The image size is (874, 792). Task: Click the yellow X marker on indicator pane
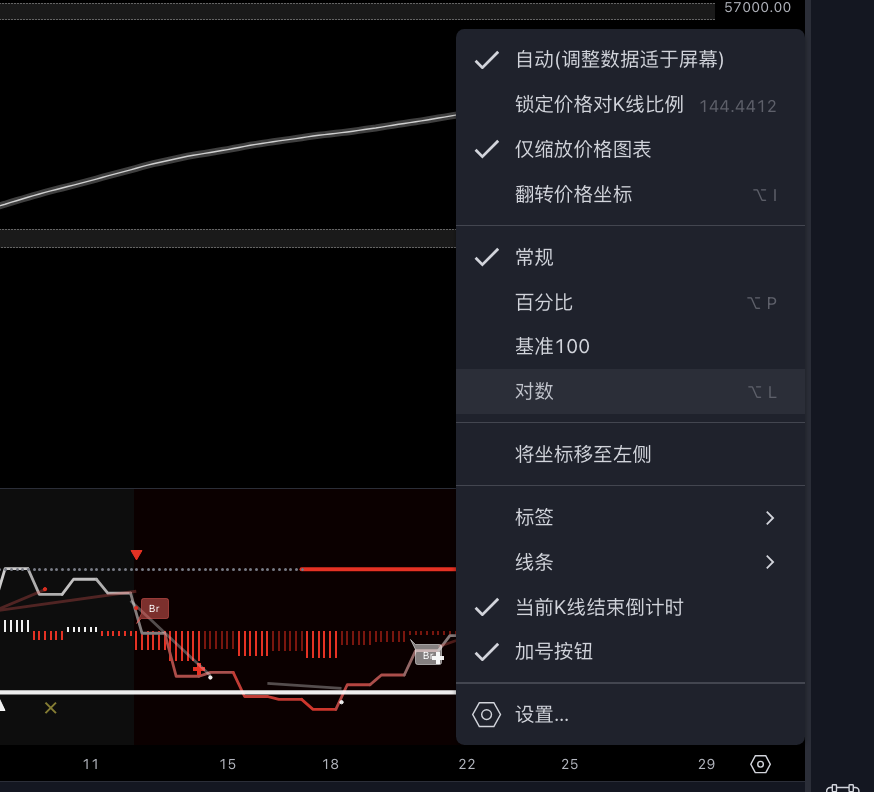[x=51, y=708]
